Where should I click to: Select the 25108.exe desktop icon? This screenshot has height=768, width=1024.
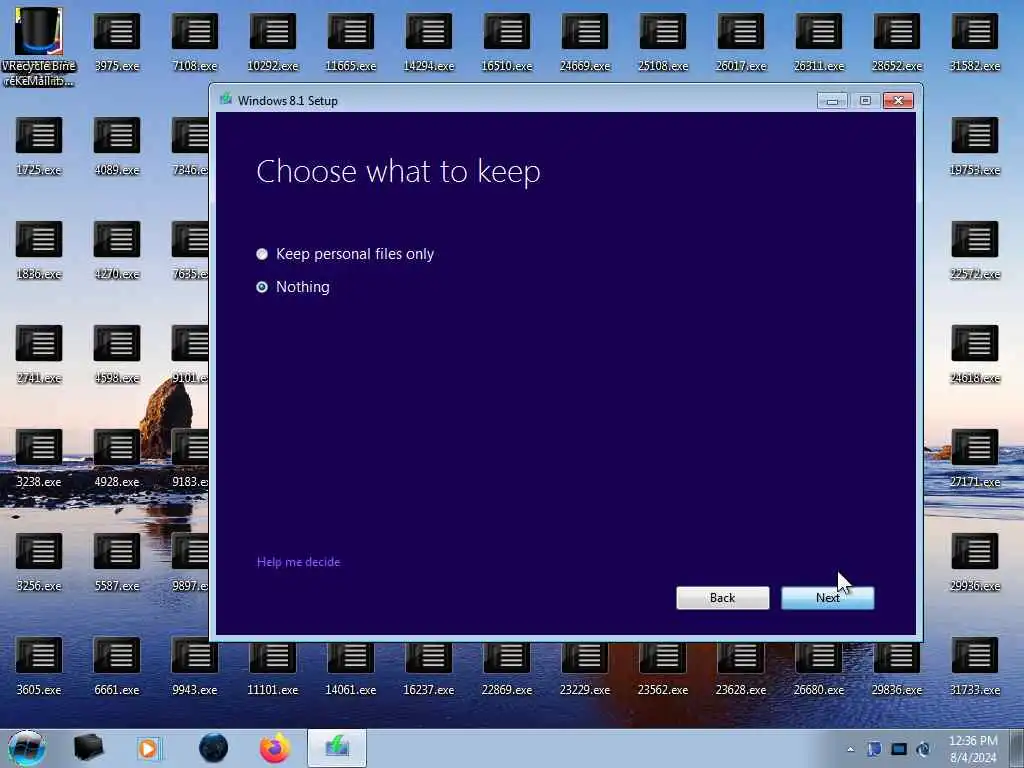pos(663,42)
